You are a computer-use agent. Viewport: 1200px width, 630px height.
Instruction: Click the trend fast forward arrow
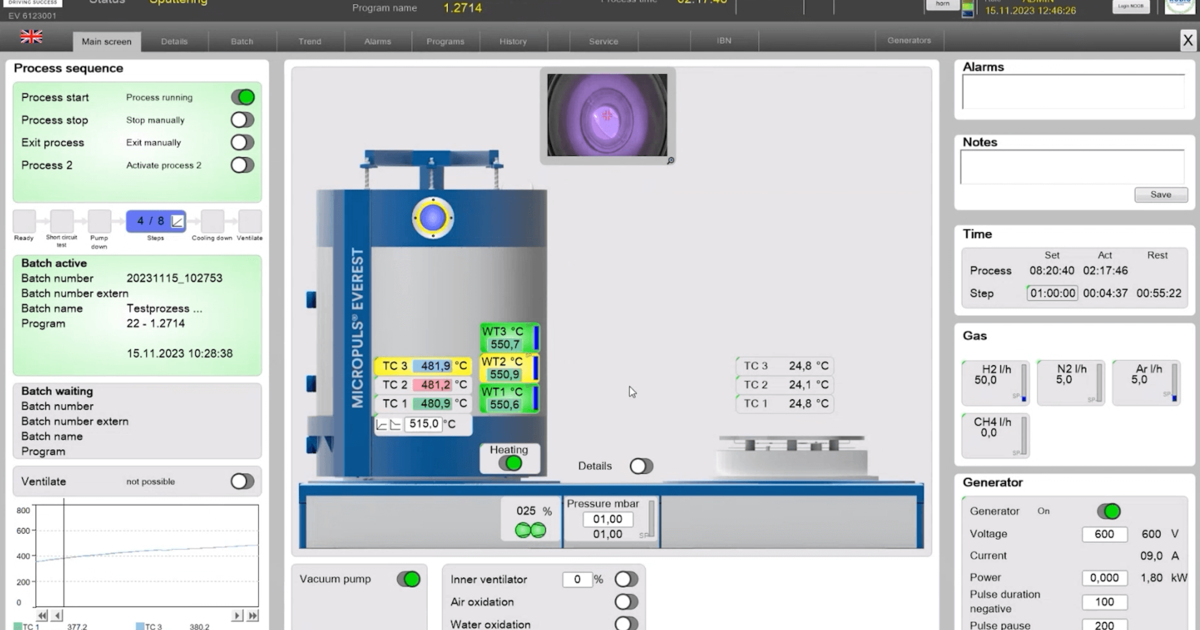(x=252, y=616)
